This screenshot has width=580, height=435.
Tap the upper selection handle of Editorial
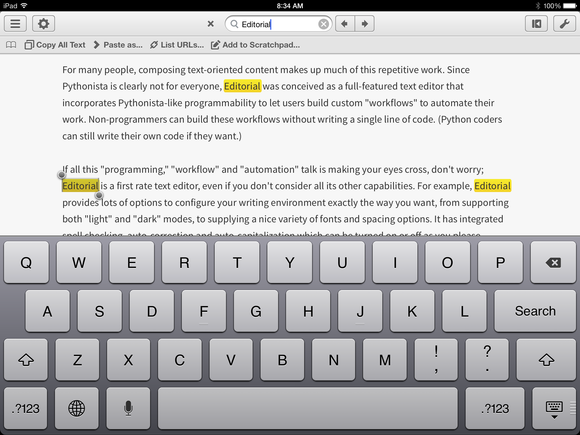coord(62,175)
